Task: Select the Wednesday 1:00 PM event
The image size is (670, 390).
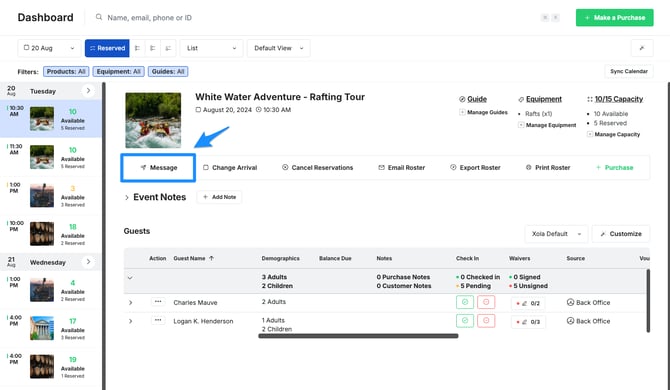Action: 51,290
